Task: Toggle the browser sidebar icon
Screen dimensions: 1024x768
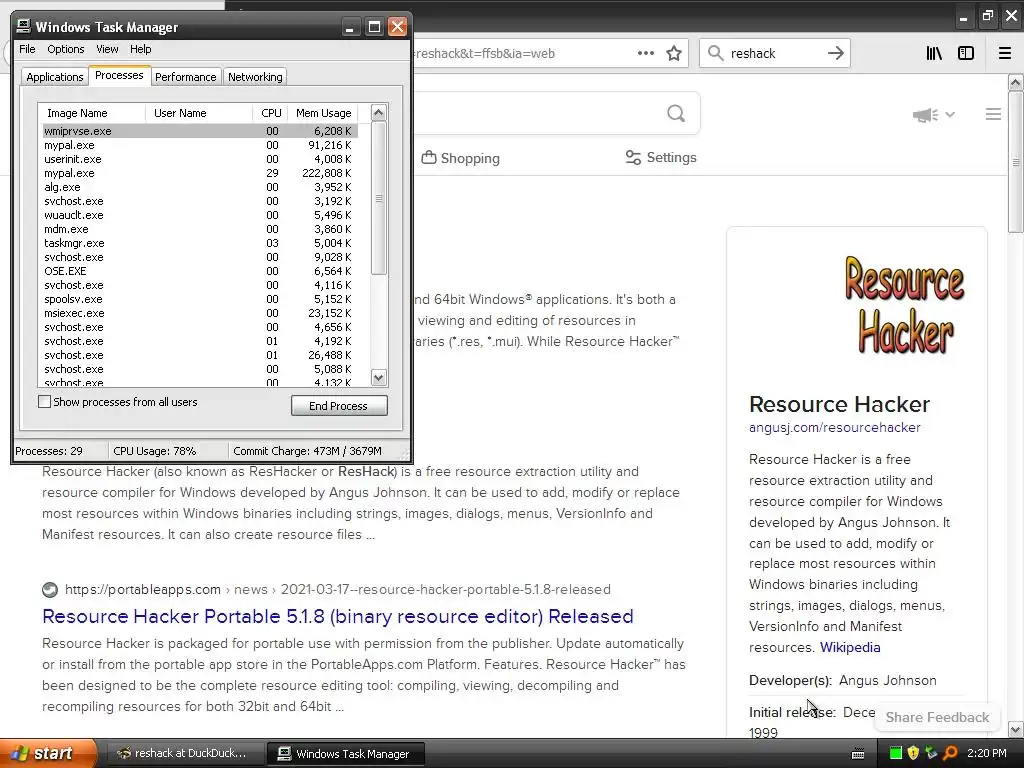Action: [x=966, y=54]
